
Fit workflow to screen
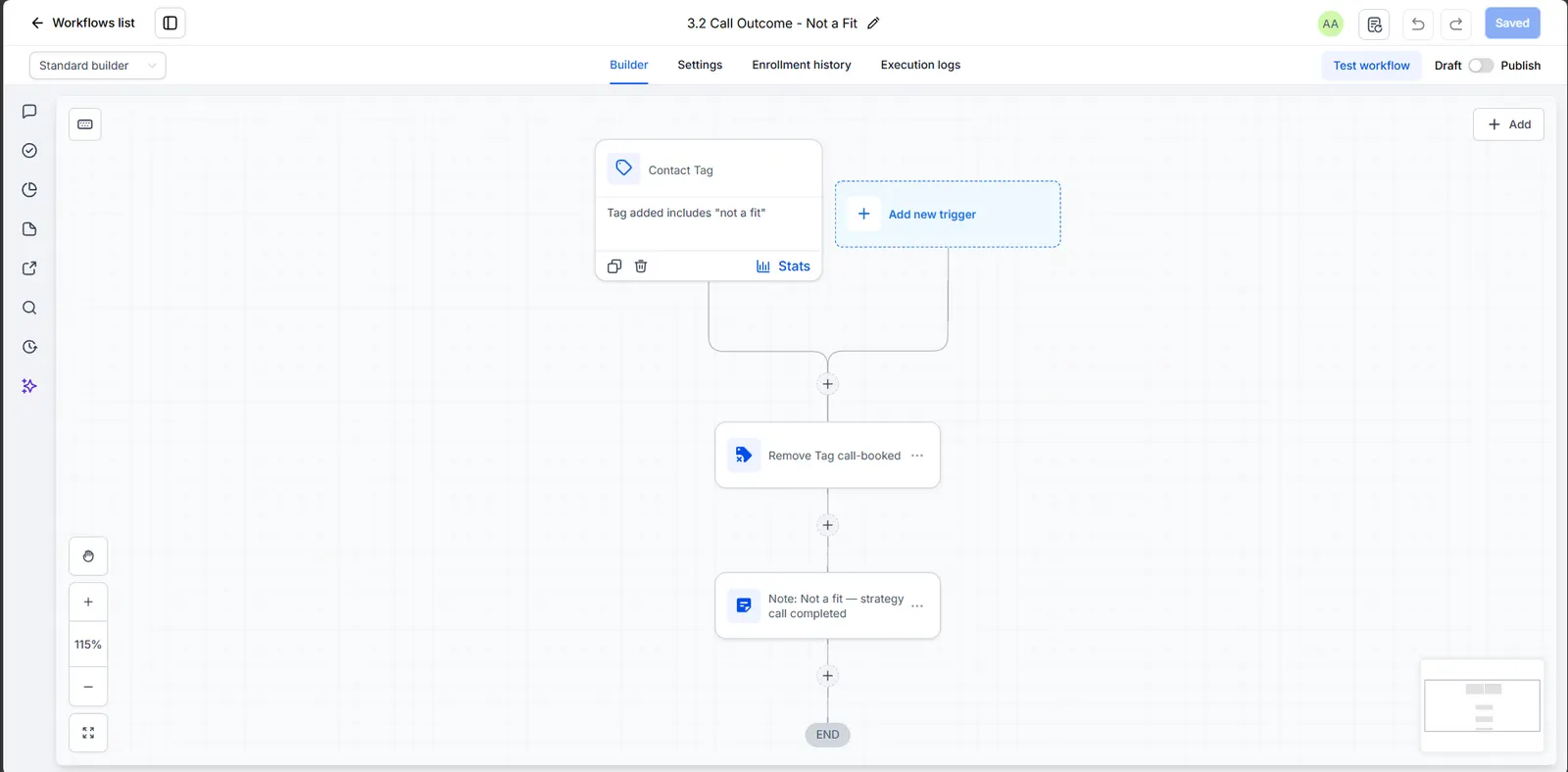point(88,733)
